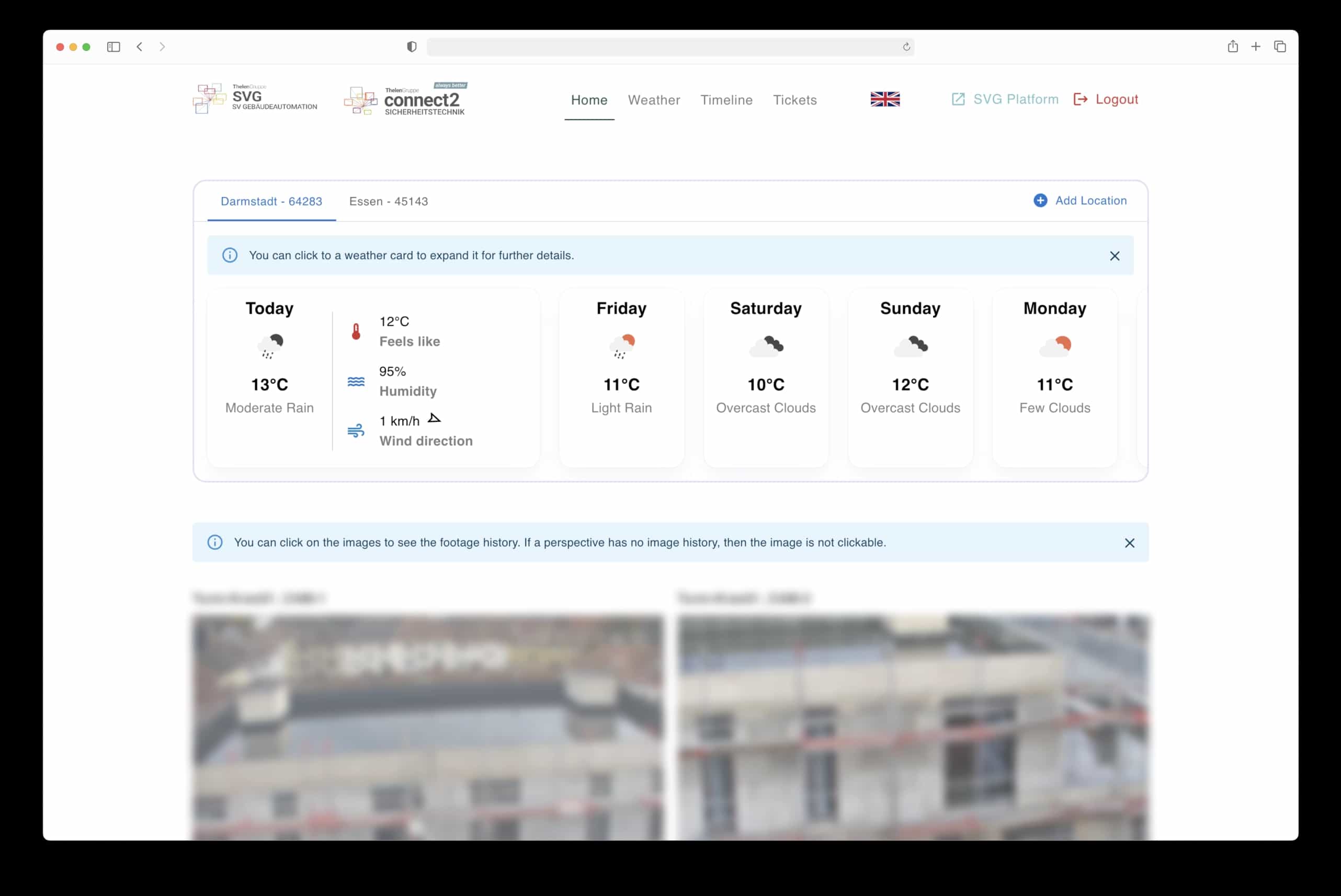Click the thermometer Feels like icon
Screen dimensions: 1341x896
point(356,331)
